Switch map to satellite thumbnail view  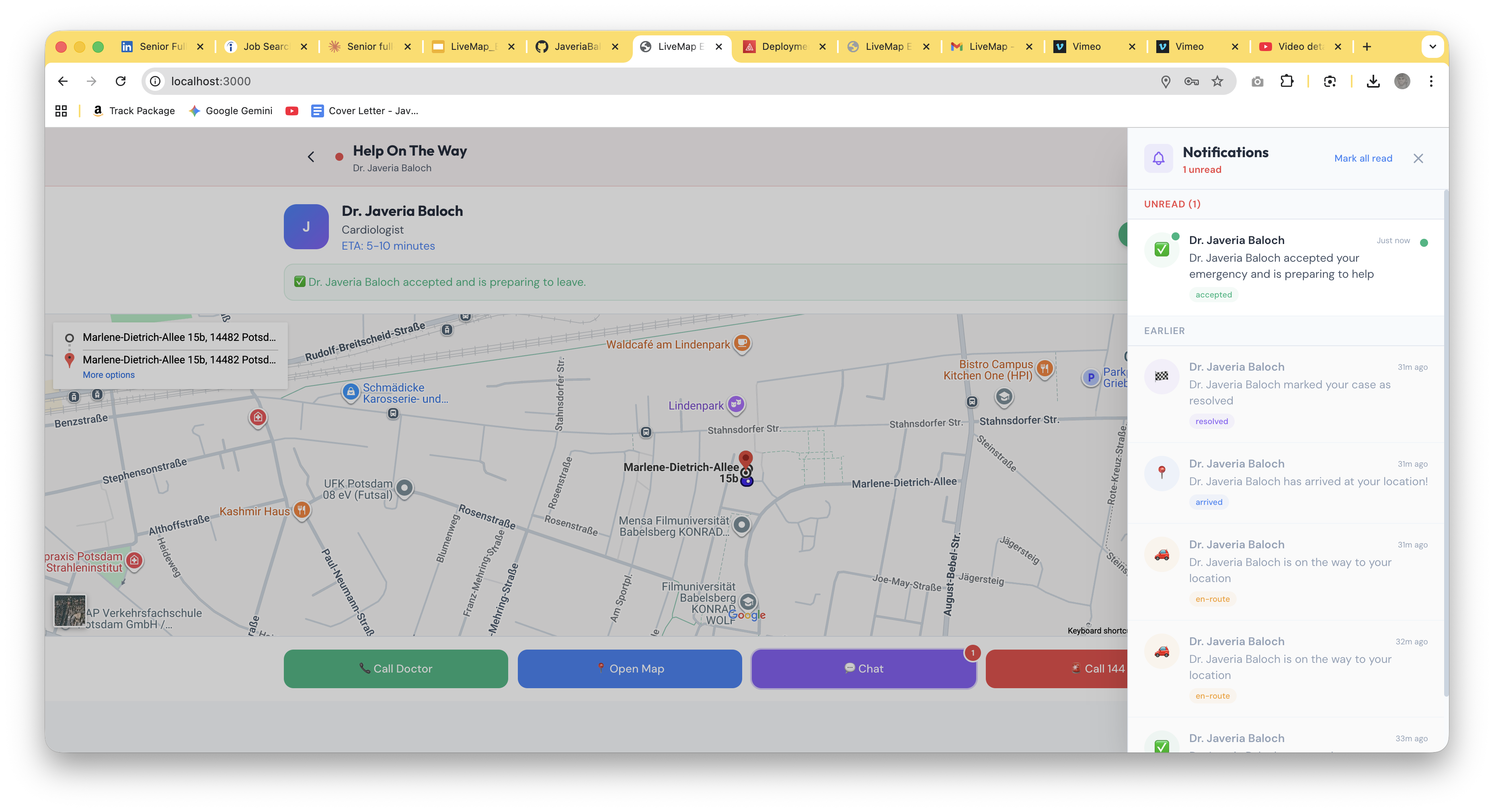70,610
